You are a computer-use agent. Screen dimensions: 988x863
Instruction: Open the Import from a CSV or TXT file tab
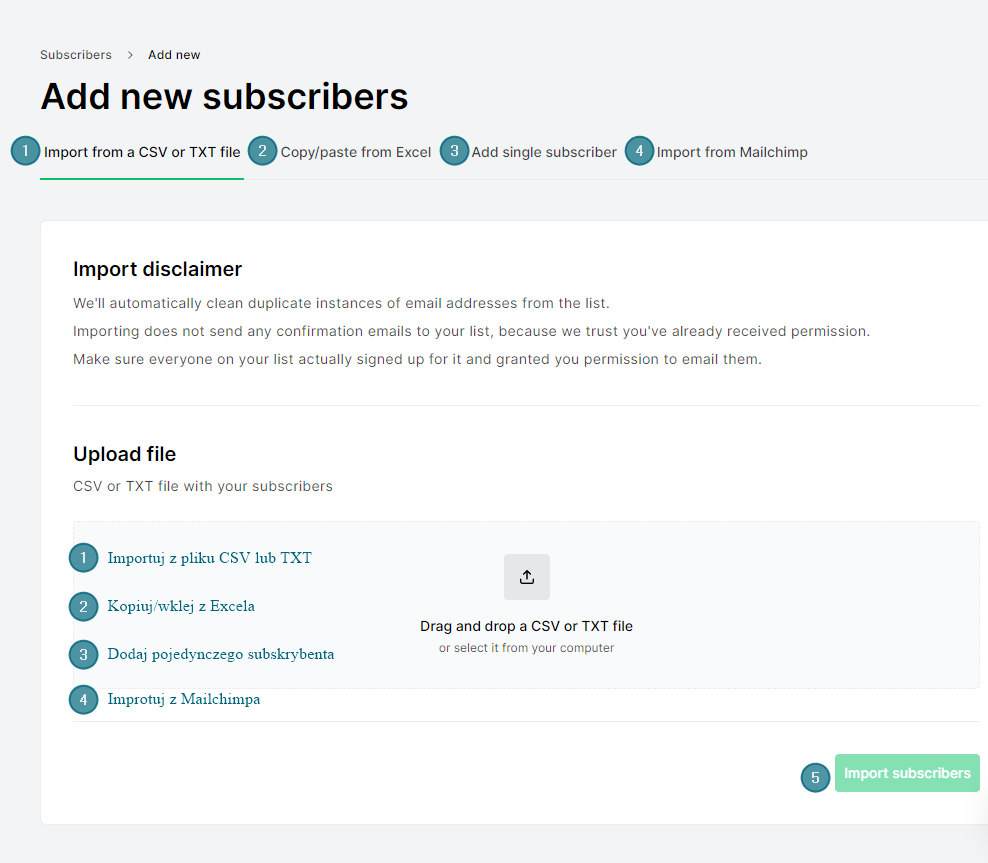142,152
